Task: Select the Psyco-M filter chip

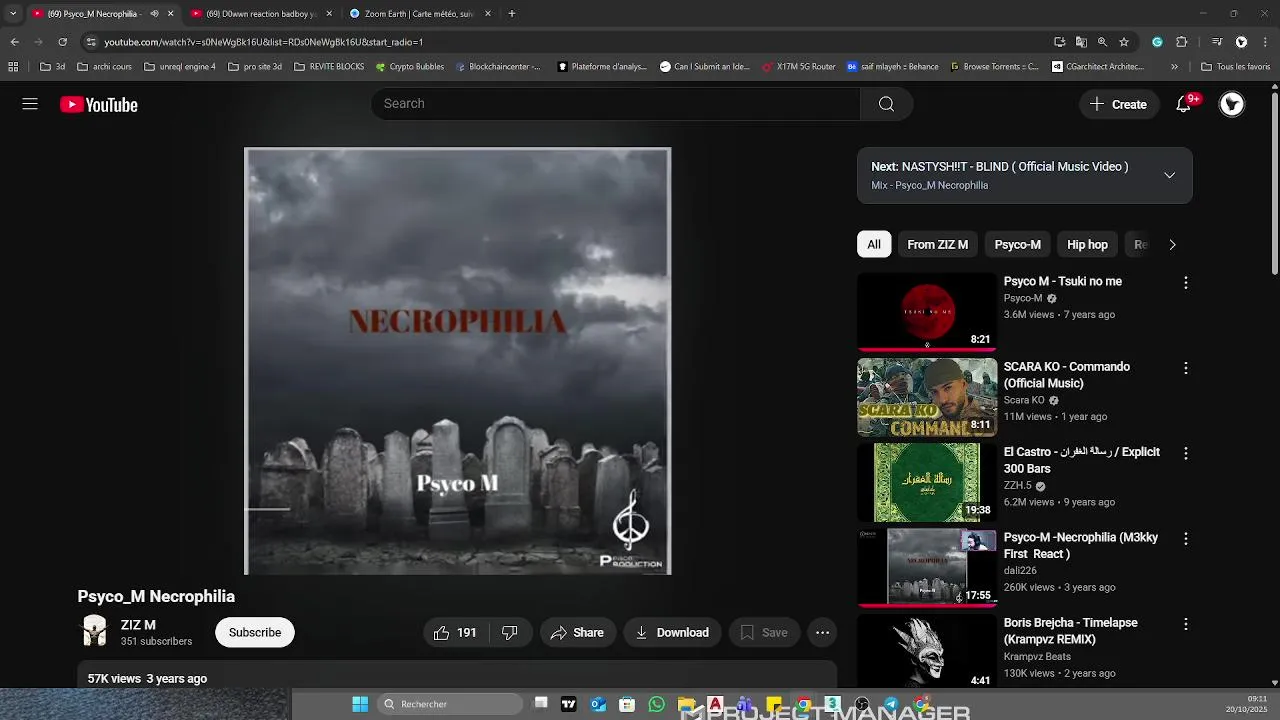Action: 1017,244
